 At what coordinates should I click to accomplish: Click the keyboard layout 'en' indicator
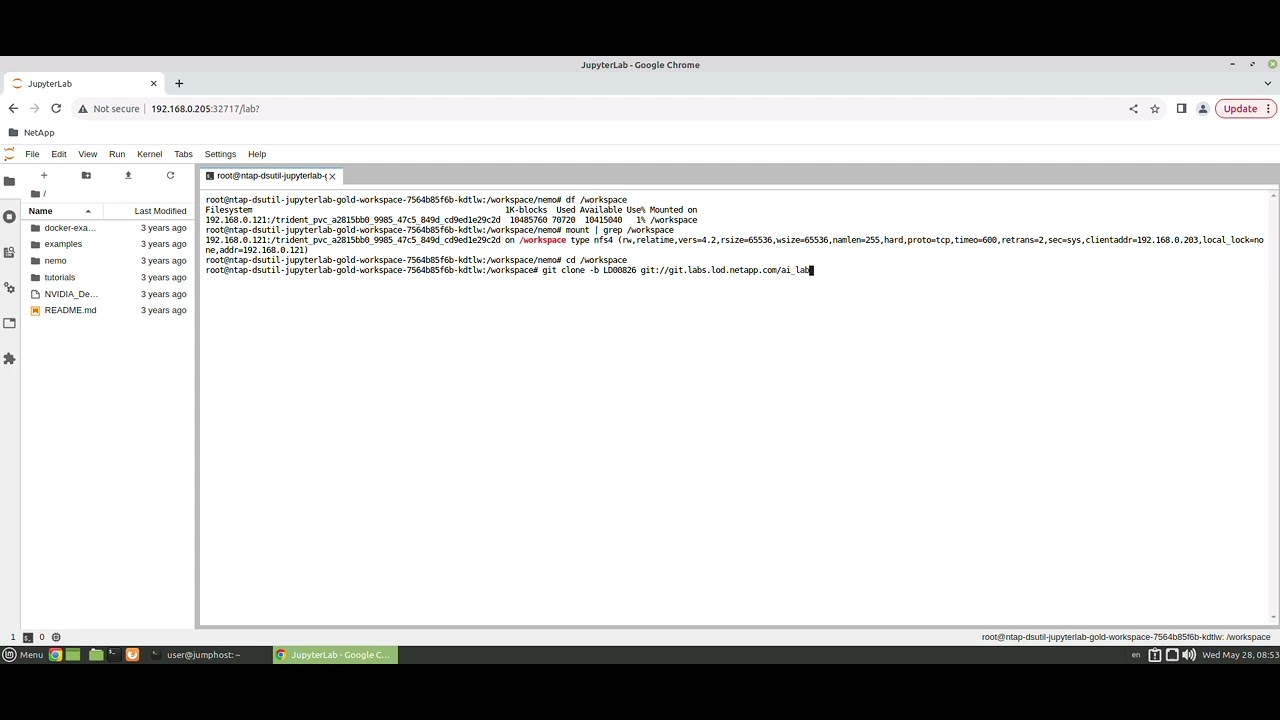click(1136, 655)
